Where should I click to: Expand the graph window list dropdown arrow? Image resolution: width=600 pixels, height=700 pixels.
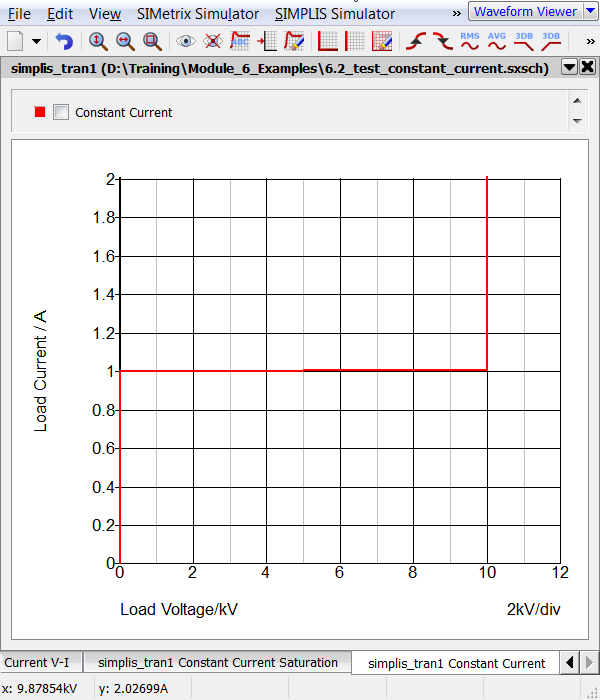point(568,67)
